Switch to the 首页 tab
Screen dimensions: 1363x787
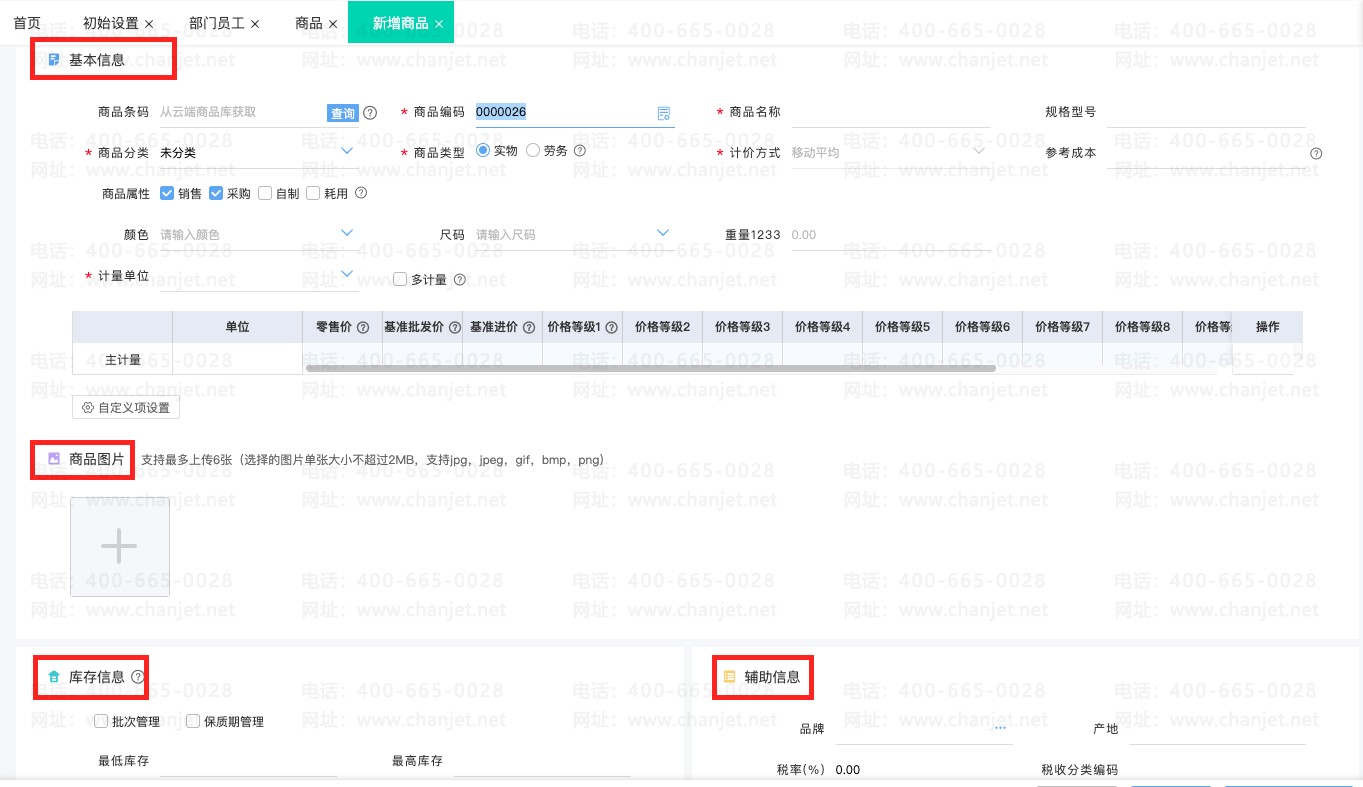[x=27, y=22]
